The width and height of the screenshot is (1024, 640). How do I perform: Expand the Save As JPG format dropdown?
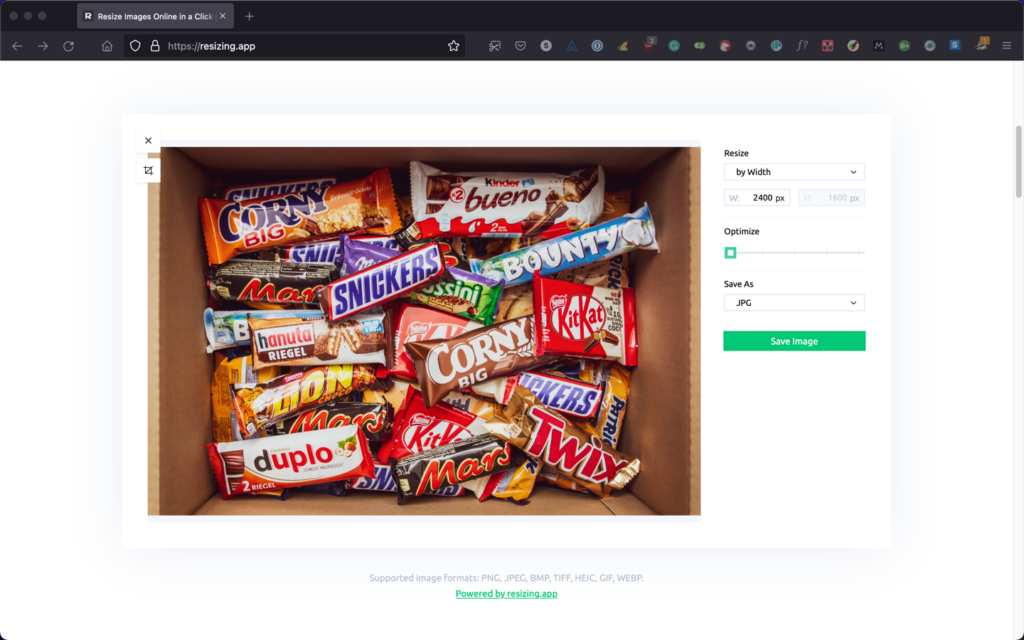tap(794, 303)
